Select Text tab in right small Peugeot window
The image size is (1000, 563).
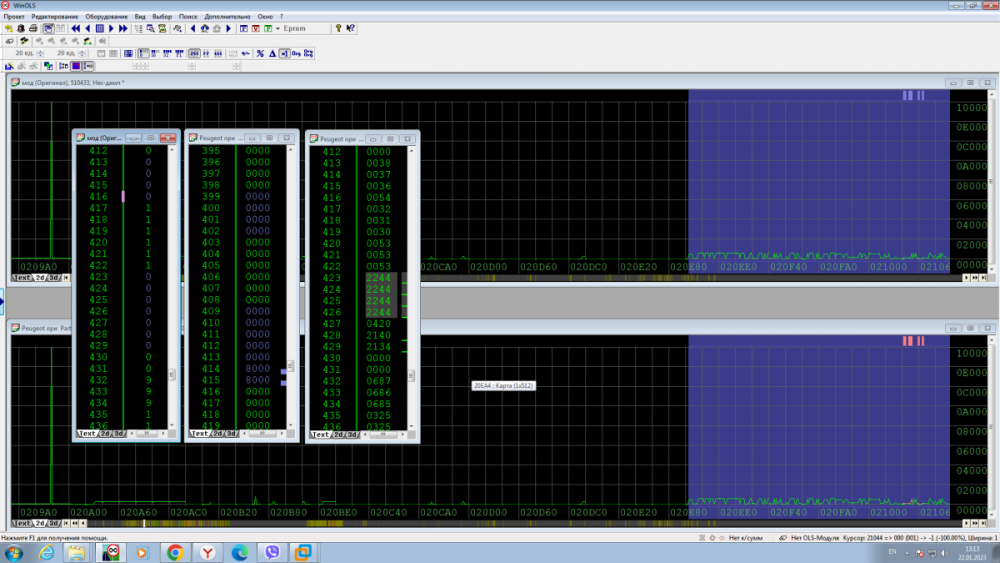coord(320,435)
